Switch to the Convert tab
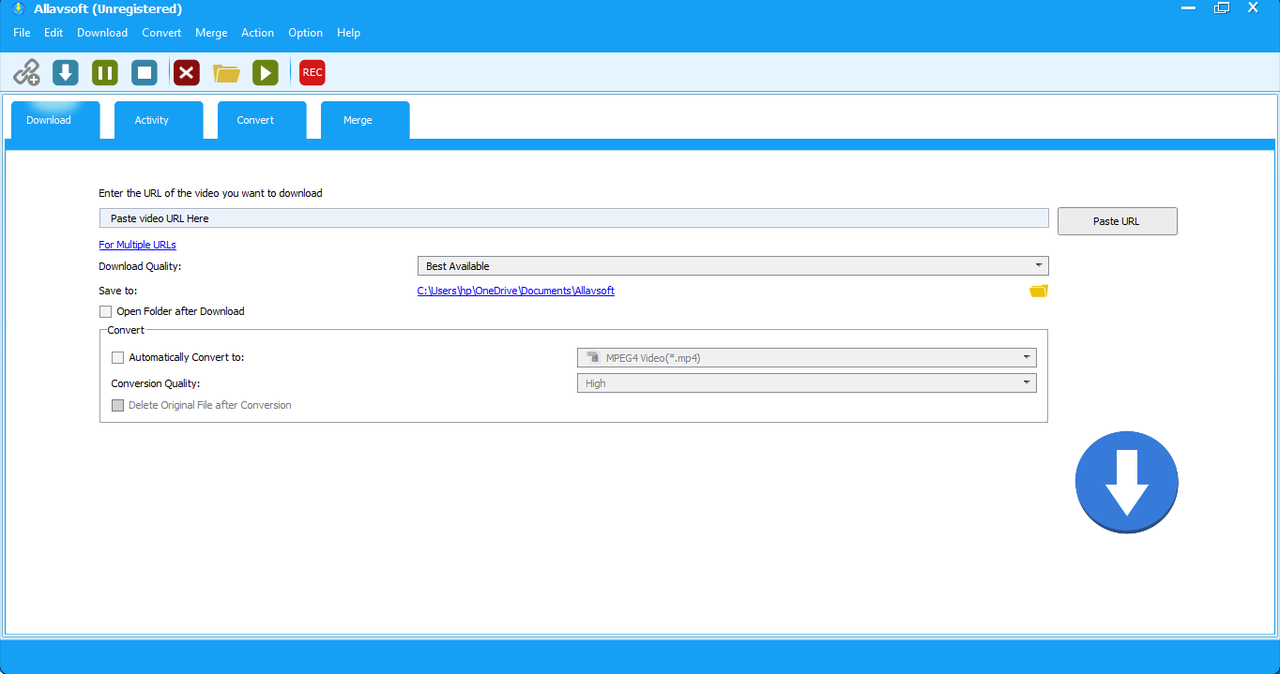The image size is (1280, 674). [x=262, y=120]
